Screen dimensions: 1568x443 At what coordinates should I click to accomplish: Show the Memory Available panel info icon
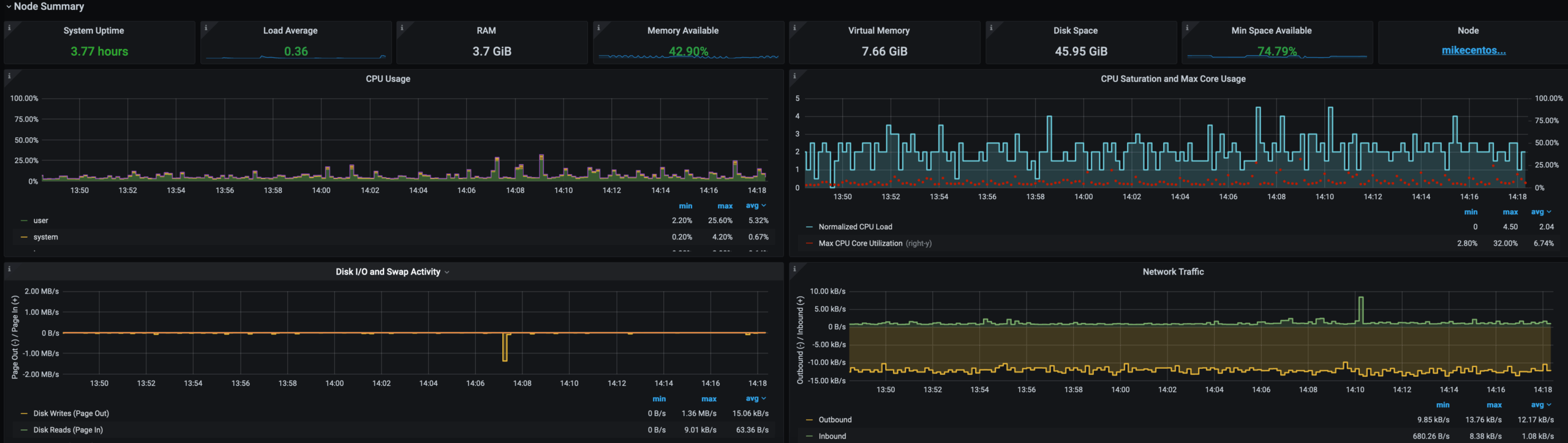coord(598,28)
